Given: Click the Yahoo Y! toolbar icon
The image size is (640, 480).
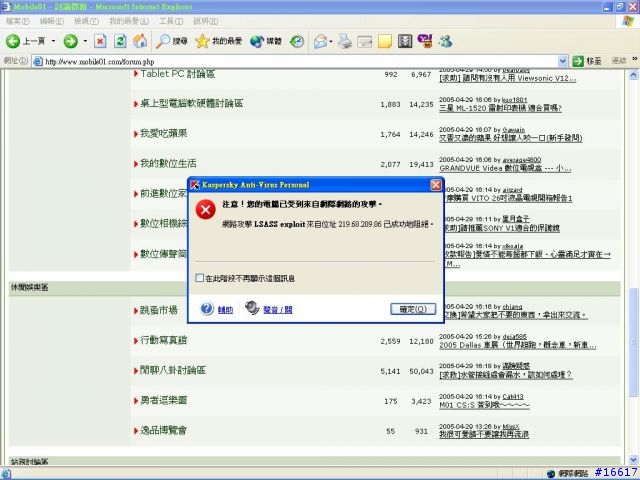Looking at the screenshot, I should tap(425, 41).
